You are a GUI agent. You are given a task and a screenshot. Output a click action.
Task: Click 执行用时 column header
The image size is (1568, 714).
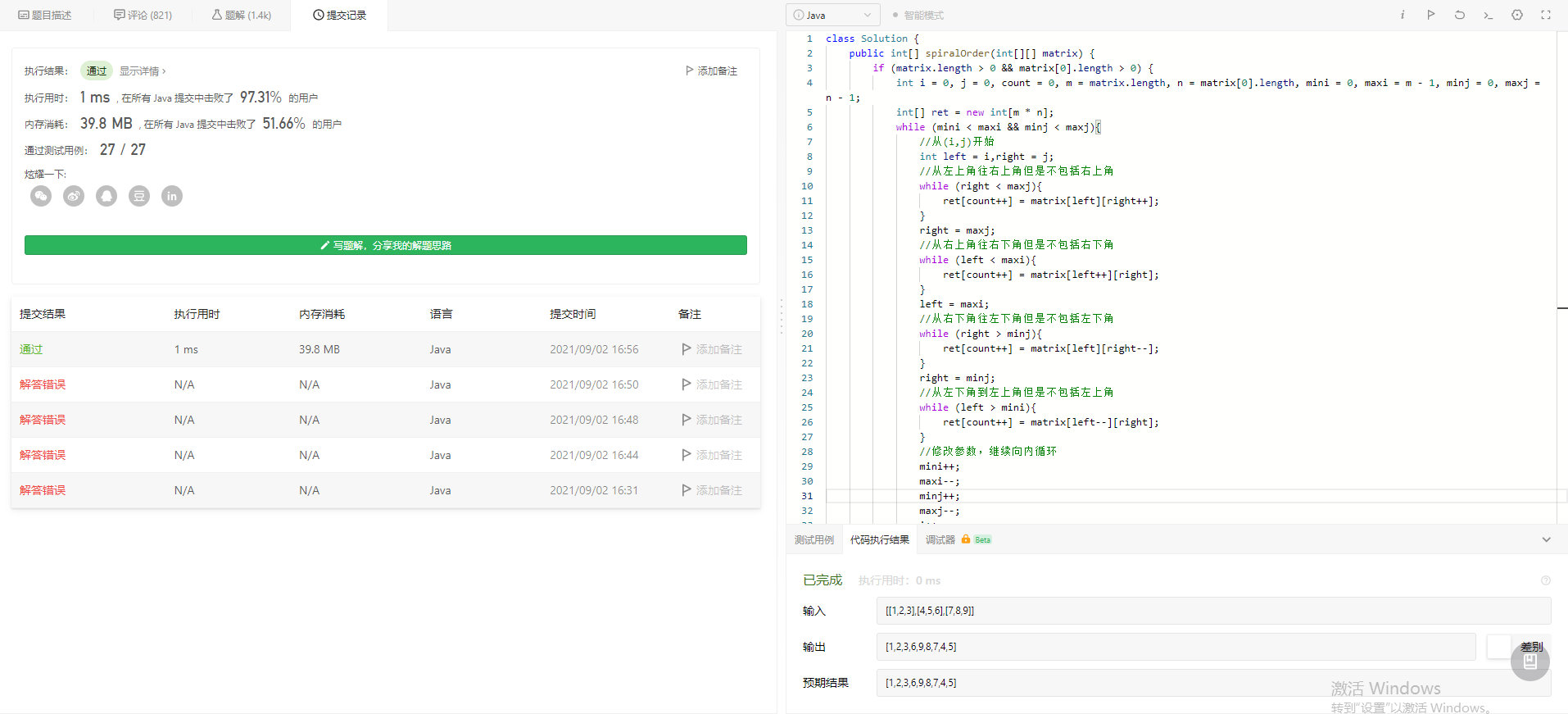(197, 314)
